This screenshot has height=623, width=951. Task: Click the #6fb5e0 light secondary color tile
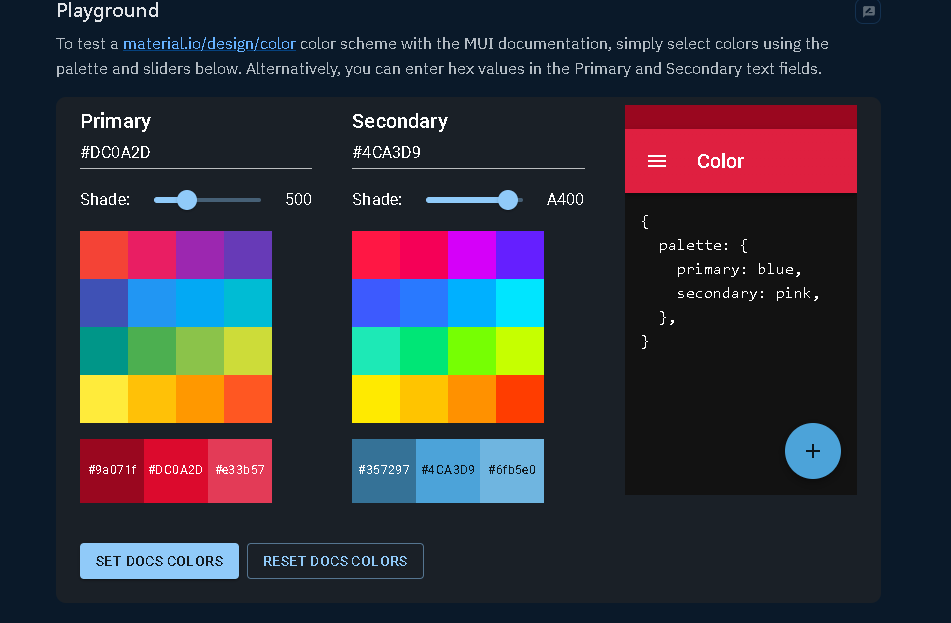512,470
